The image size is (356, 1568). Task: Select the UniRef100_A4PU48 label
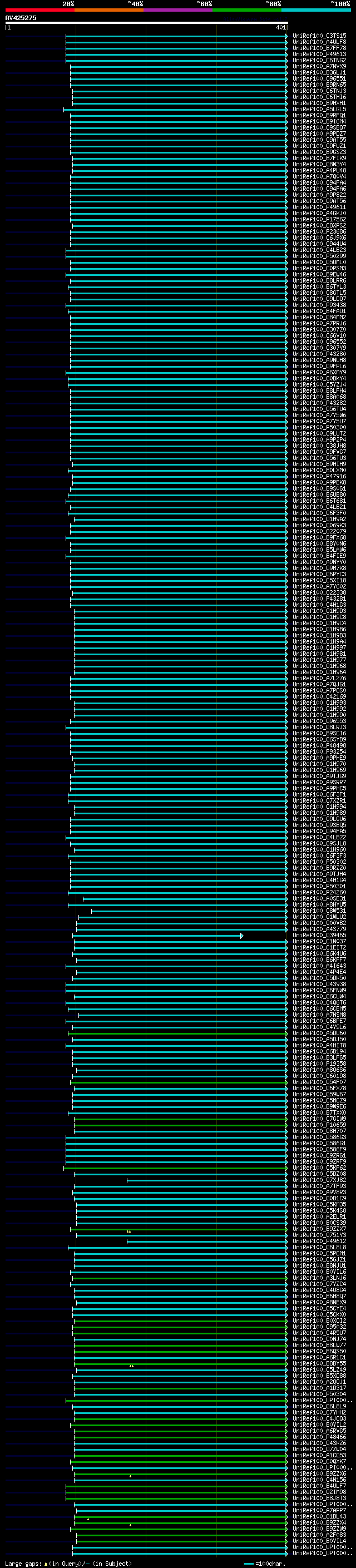(x=319, y=170)
